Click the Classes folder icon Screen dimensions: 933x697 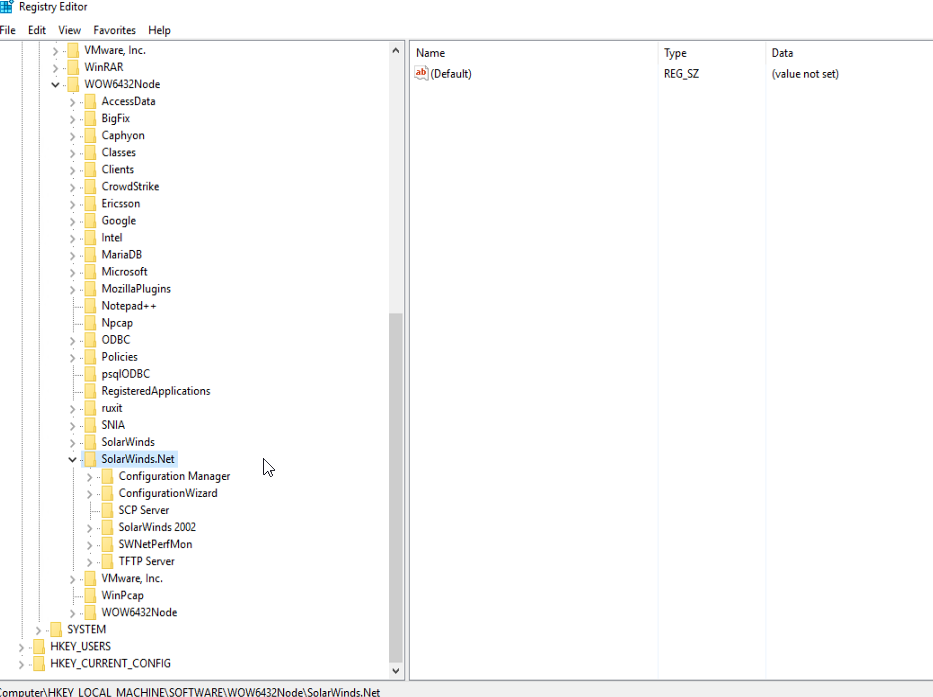90,152
